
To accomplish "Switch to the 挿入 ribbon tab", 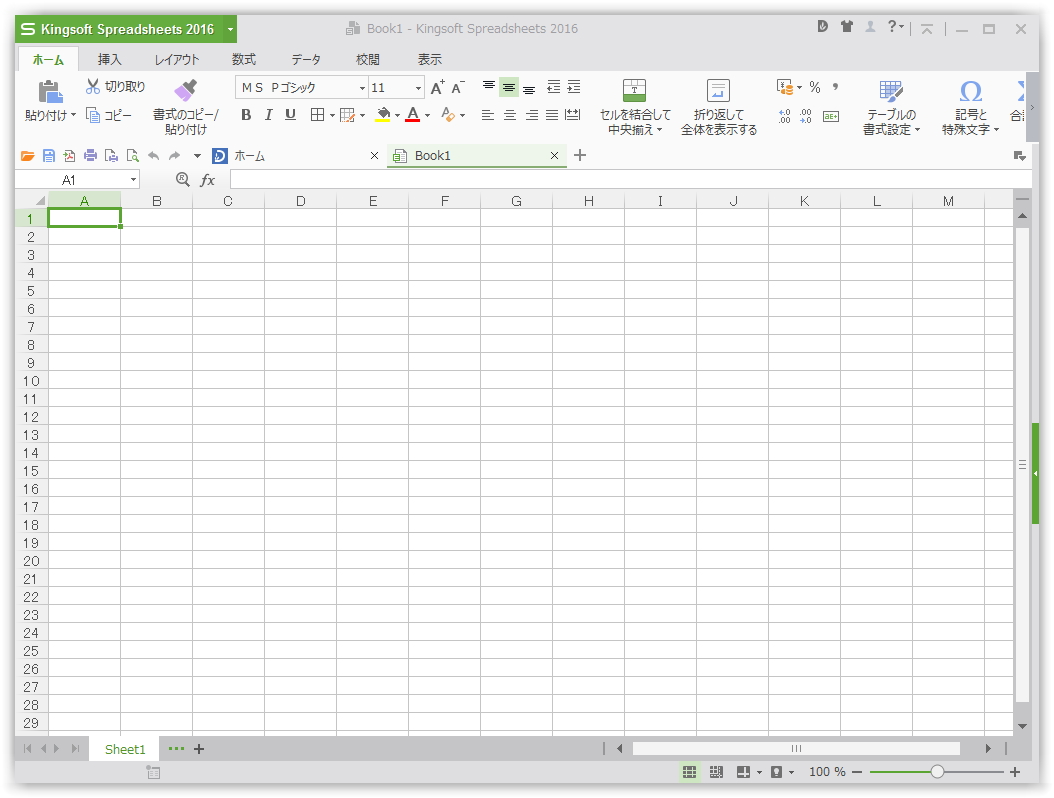I will (110, 59).
